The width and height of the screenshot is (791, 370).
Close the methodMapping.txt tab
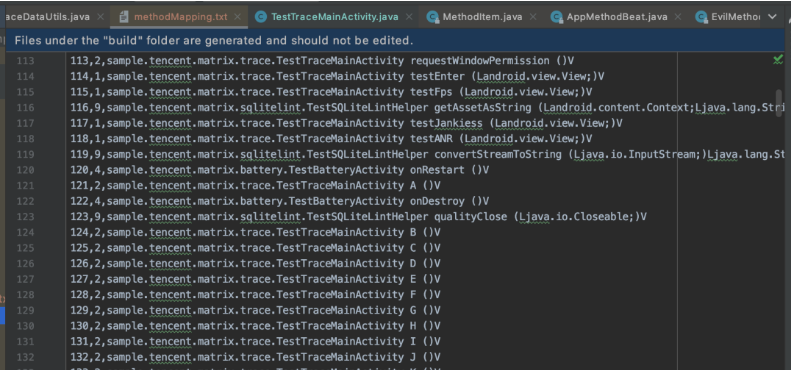[238, 17]
